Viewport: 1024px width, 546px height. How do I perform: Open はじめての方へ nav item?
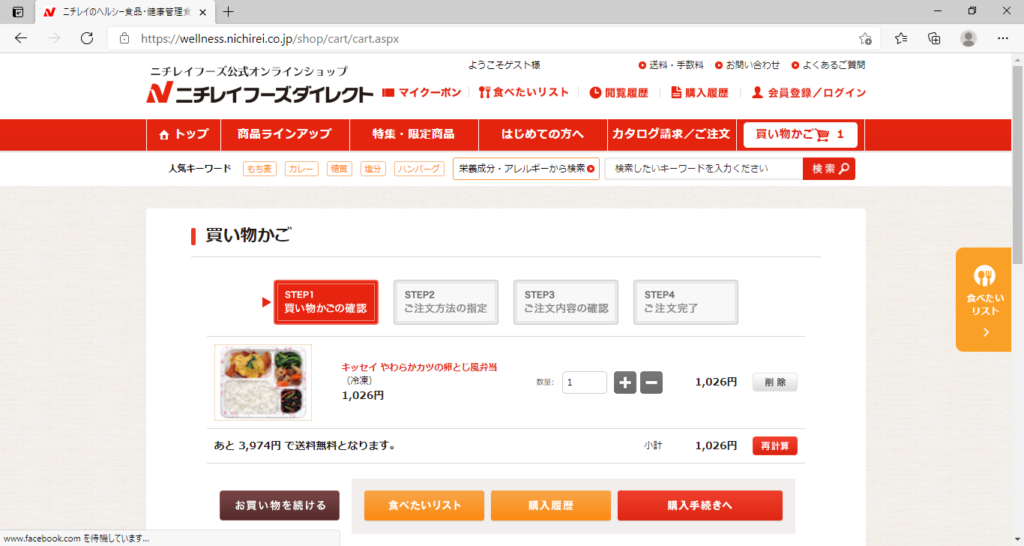[543, 135]
